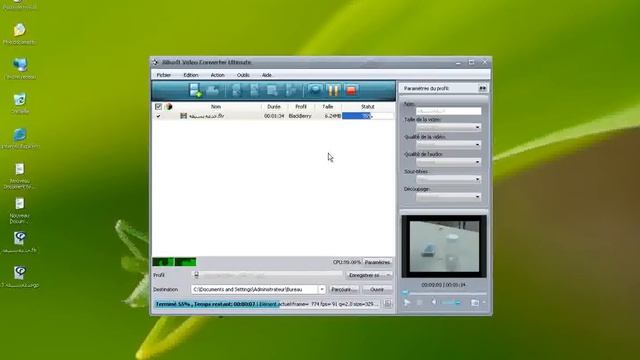Open the Recycle Bin desktop icon
Screen dimensions: 640x360
coord(20,100)
